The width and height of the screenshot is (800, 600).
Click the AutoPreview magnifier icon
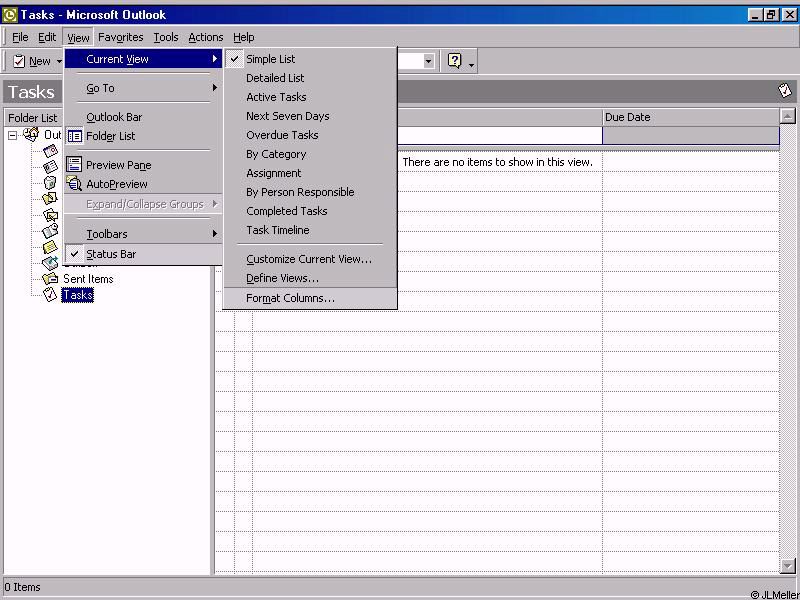75,184
